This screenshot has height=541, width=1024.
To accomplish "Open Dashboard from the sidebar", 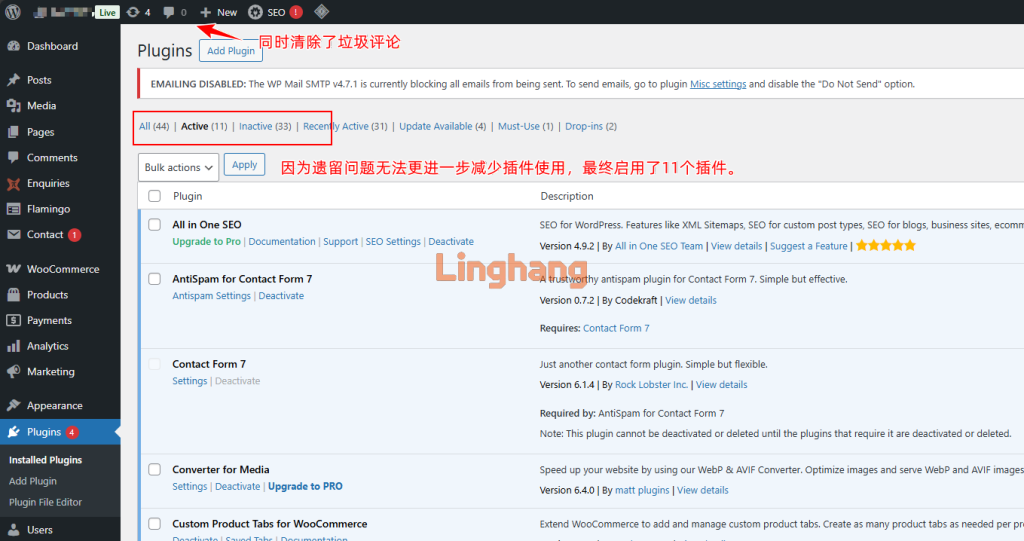I will click(52, 46).
